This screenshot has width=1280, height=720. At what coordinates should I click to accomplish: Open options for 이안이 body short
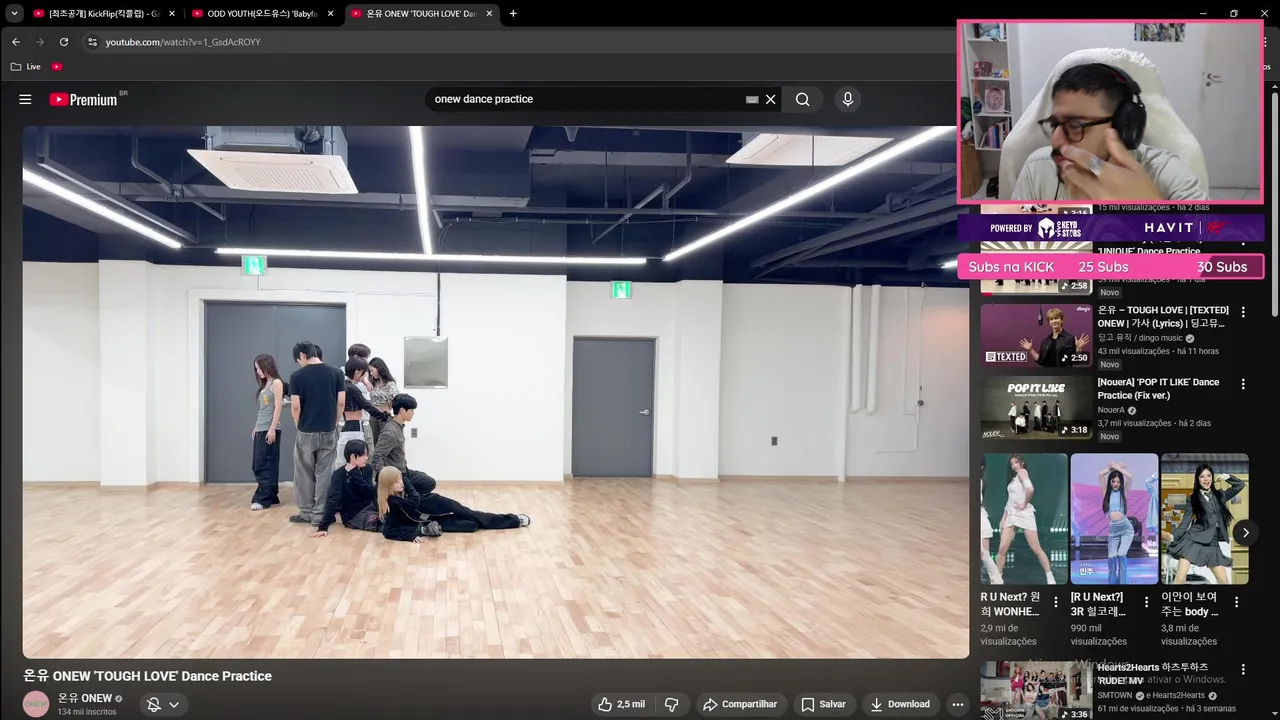tap(1236, 602)
